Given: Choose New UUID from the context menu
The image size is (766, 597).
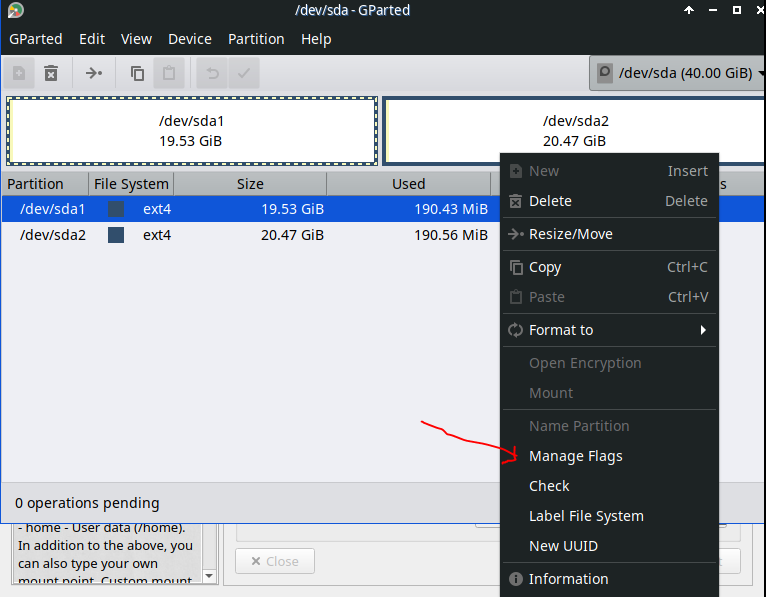Looking at the screenshot, I should pos(609,546).
